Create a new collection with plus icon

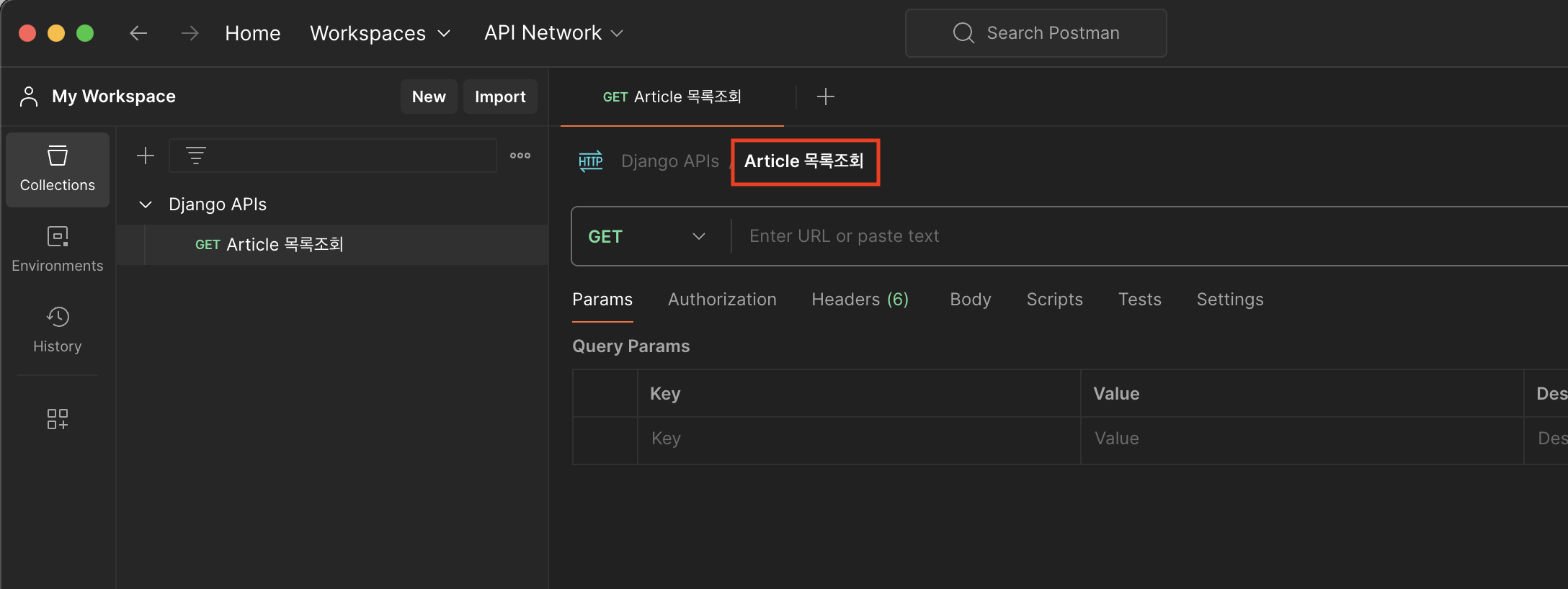(146, 156)
